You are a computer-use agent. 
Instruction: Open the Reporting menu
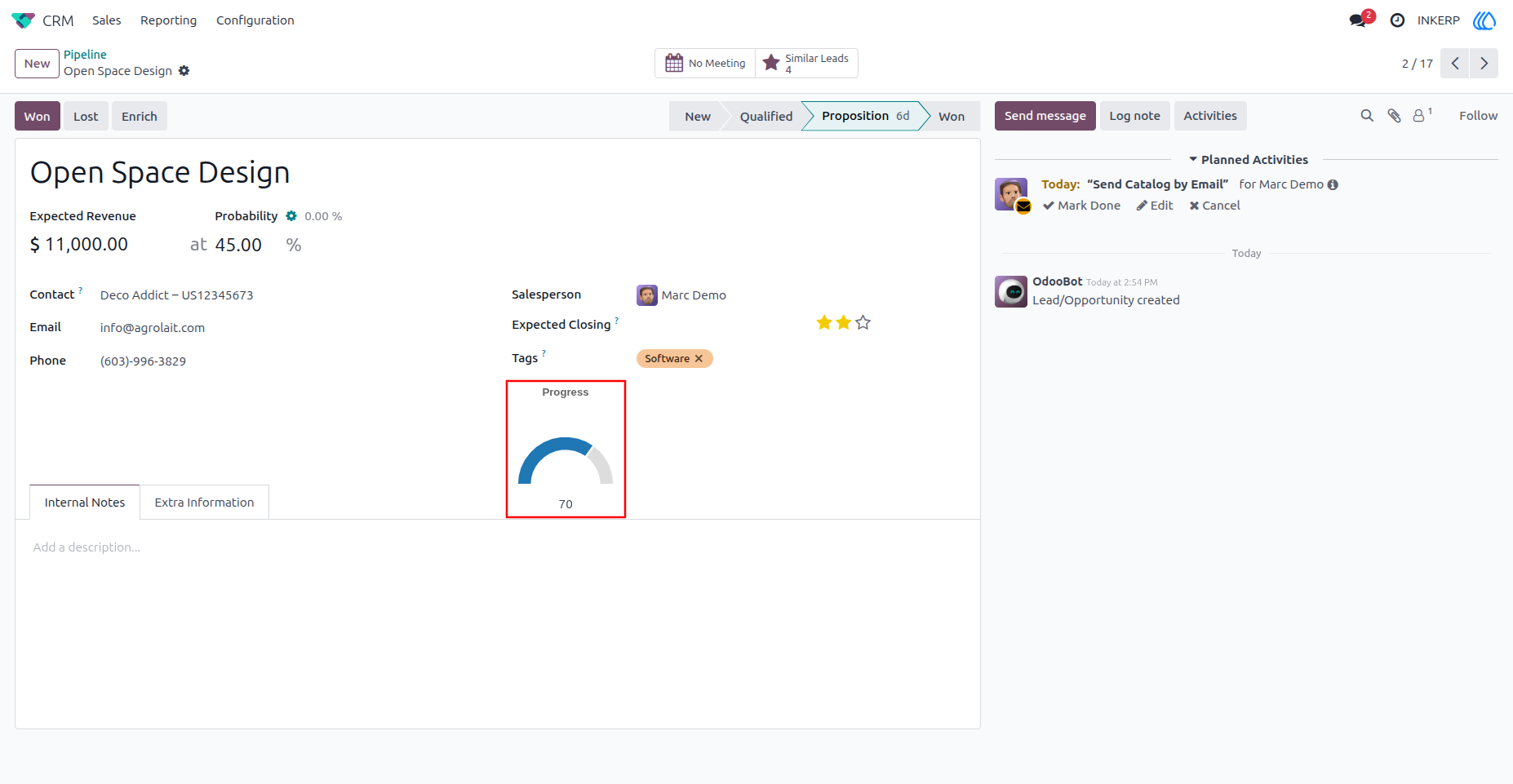168,20
